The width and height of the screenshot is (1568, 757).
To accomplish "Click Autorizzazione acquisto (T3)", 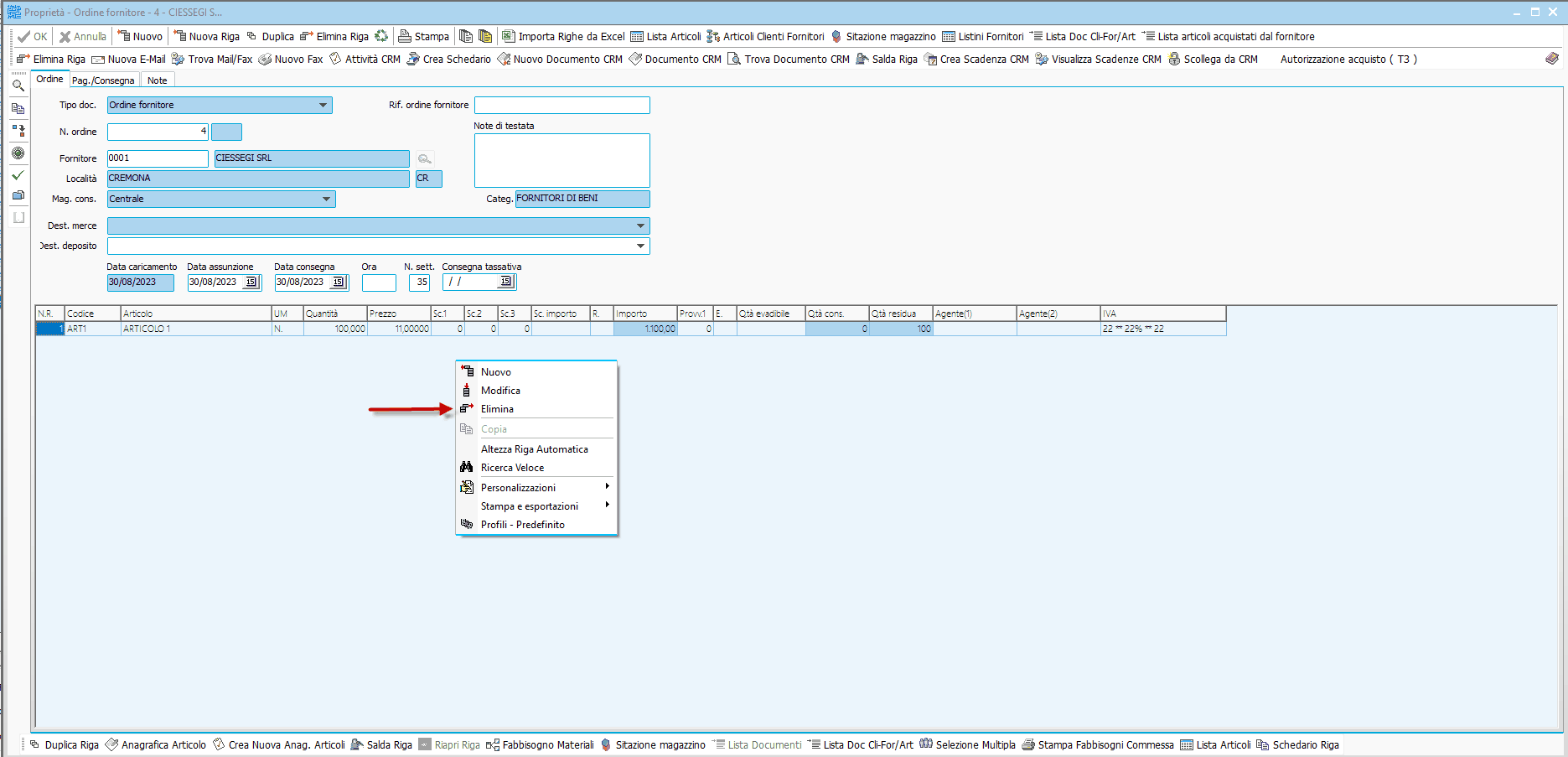I will 1348,60.
